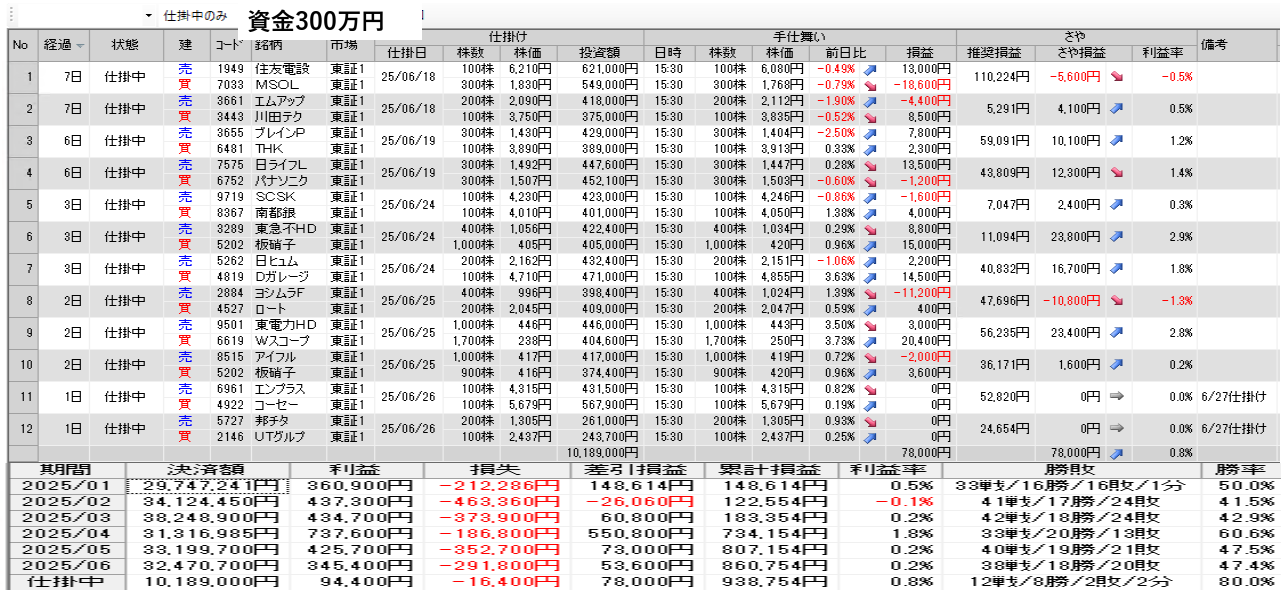Open the 仕掛中のみ filter dropdown
This screenshot has width=1281, height=590.
click(149, 16)
